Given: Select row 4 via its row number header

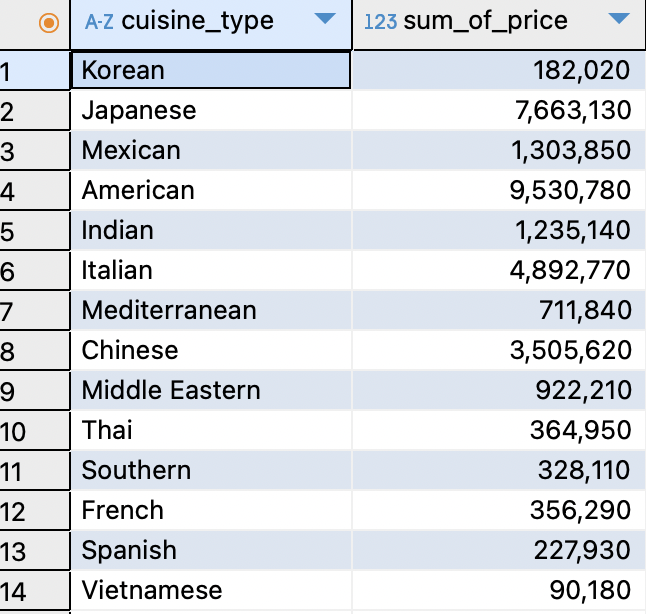Looking at the screenshot, I should coord(35,190).
